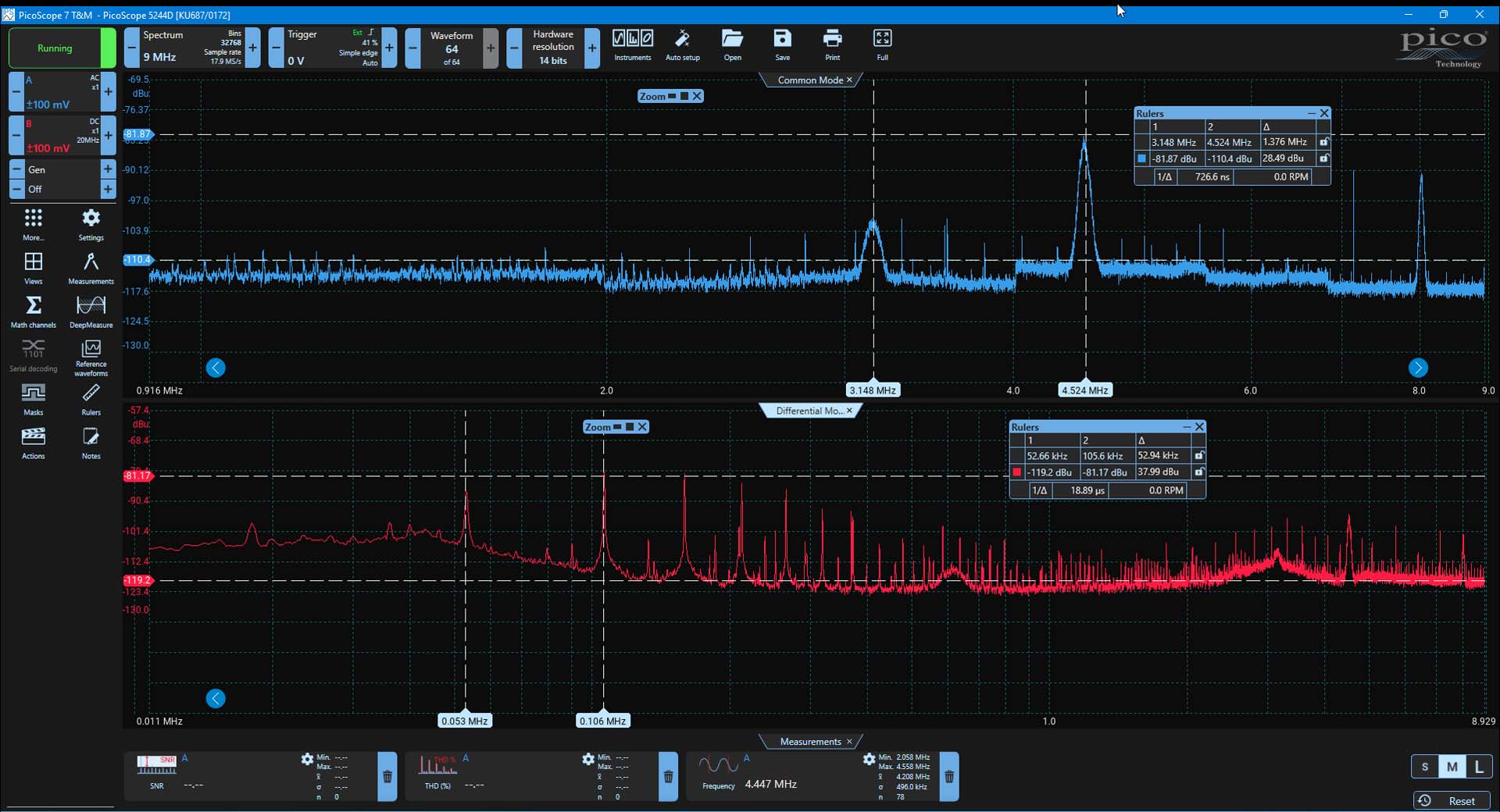Delete the Frequency measurement
This screenshot has height=812, width=1500.
click(x=949, y=777)
